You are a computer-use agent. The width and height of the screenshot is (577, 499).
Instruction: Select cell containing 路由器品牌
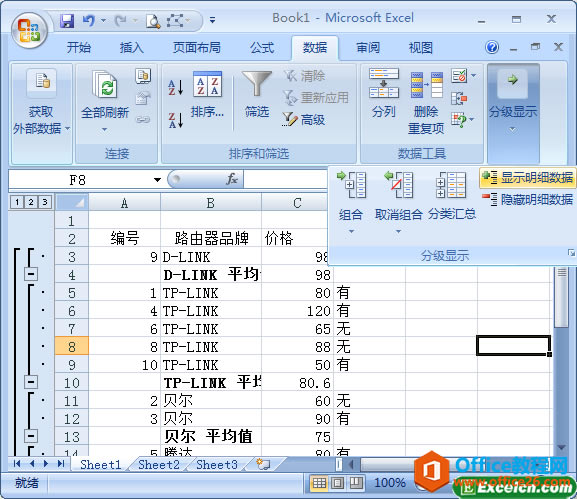tap(211, 238)
